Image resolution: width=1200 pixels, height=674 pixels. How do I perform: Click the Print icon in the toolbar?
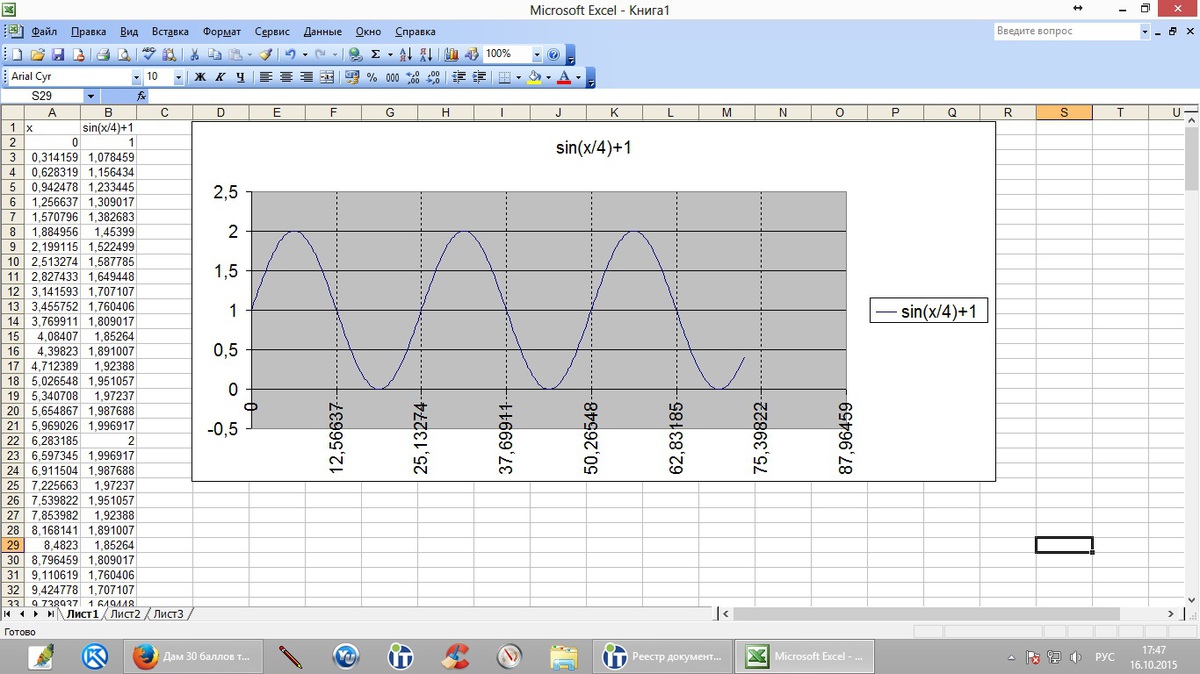(103, 55)
